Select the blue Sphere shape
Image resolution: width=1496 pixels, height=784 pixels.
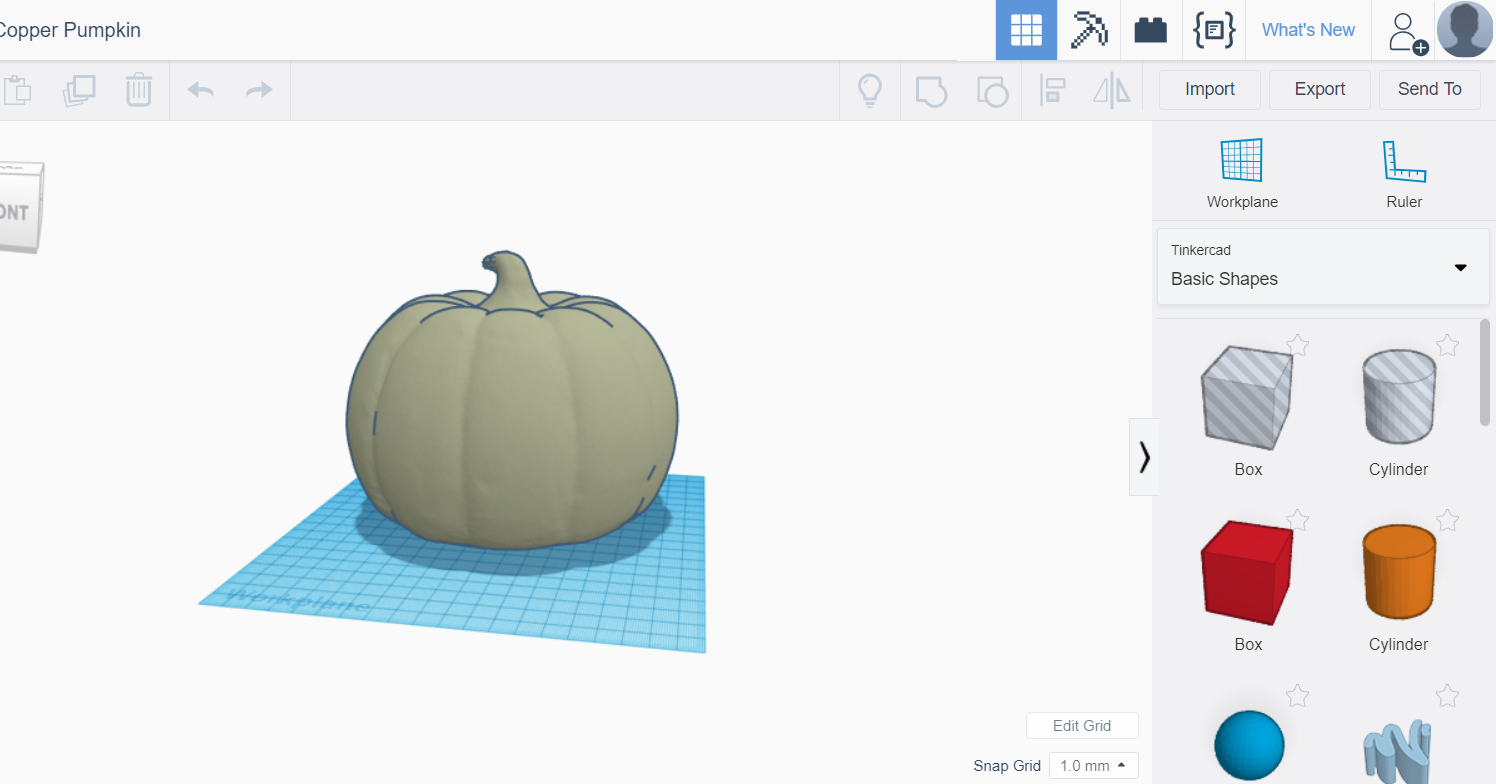pyautogui.click(x=1248, y=746)
